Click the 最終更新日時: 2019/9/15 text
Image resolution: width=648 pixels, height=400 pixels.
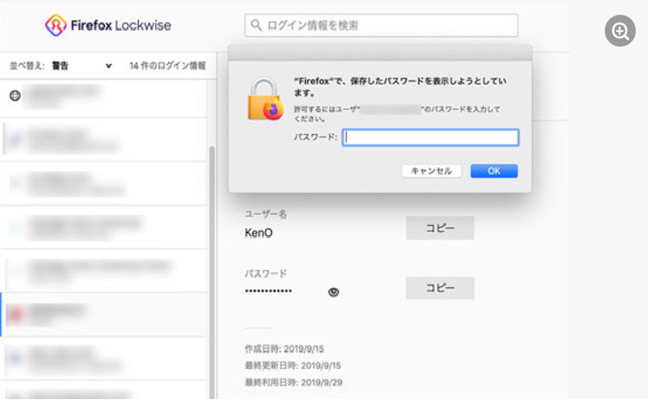(x=293, y=366)
